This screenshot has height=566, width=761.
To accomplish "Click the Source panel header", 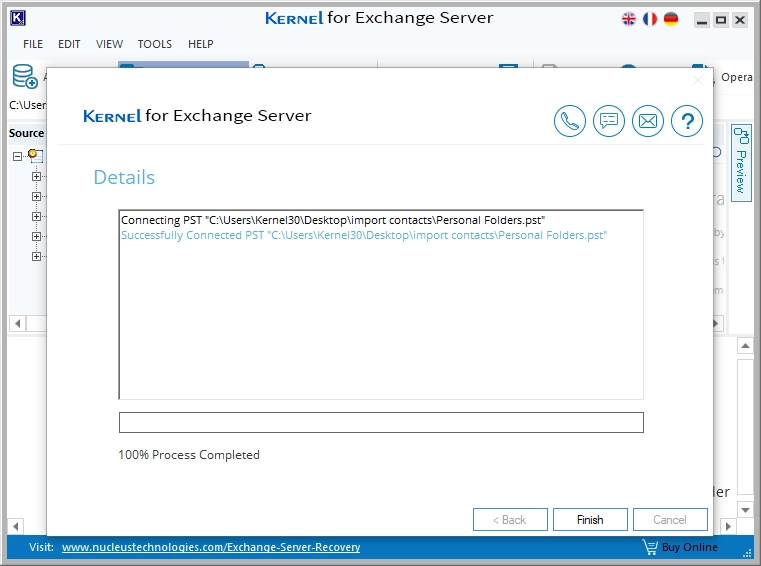I will click(x=26, y=133).
